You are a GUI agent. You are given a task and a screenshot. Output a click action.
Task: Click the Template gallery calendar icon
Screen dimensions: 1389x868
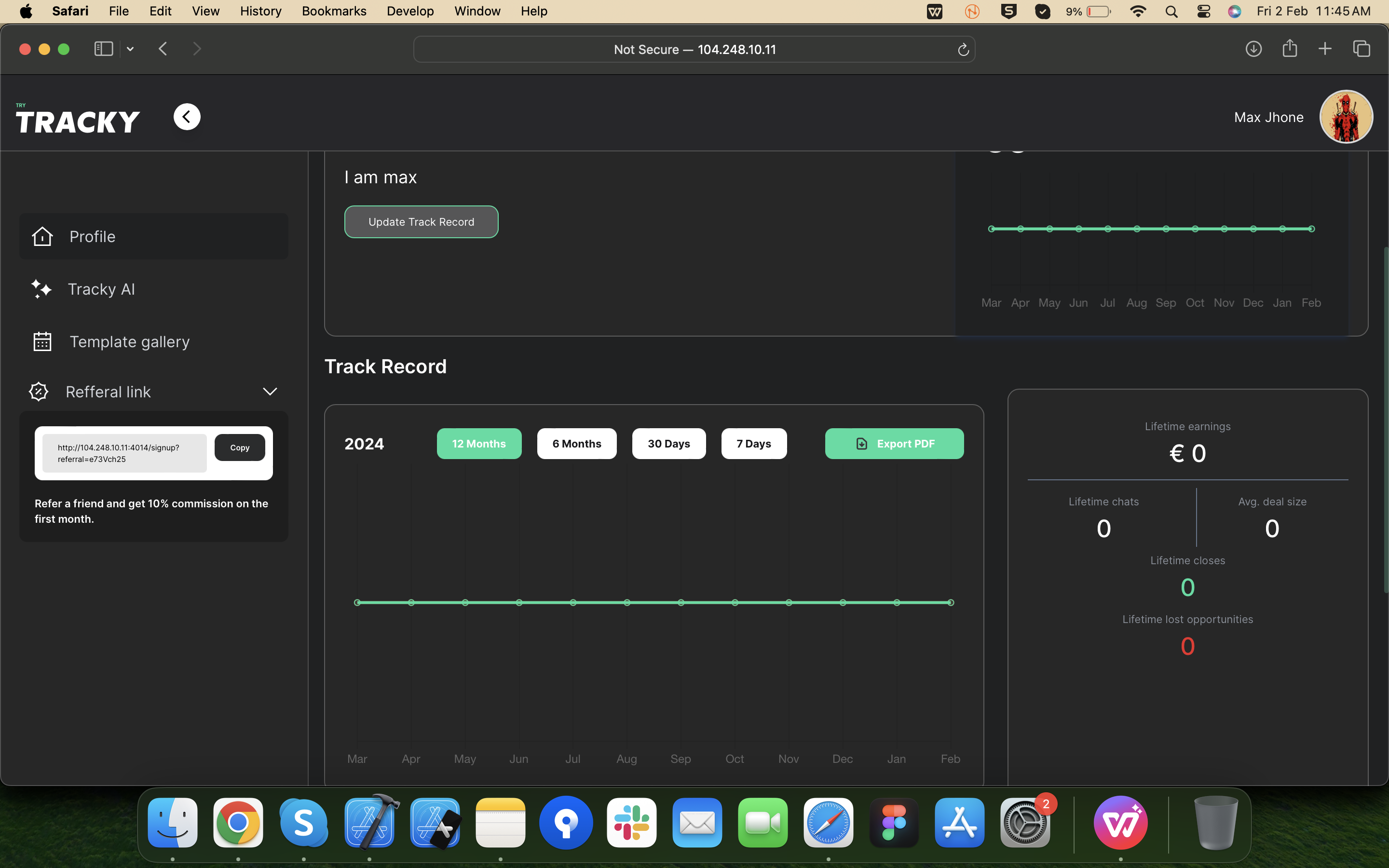pos(42,341)
